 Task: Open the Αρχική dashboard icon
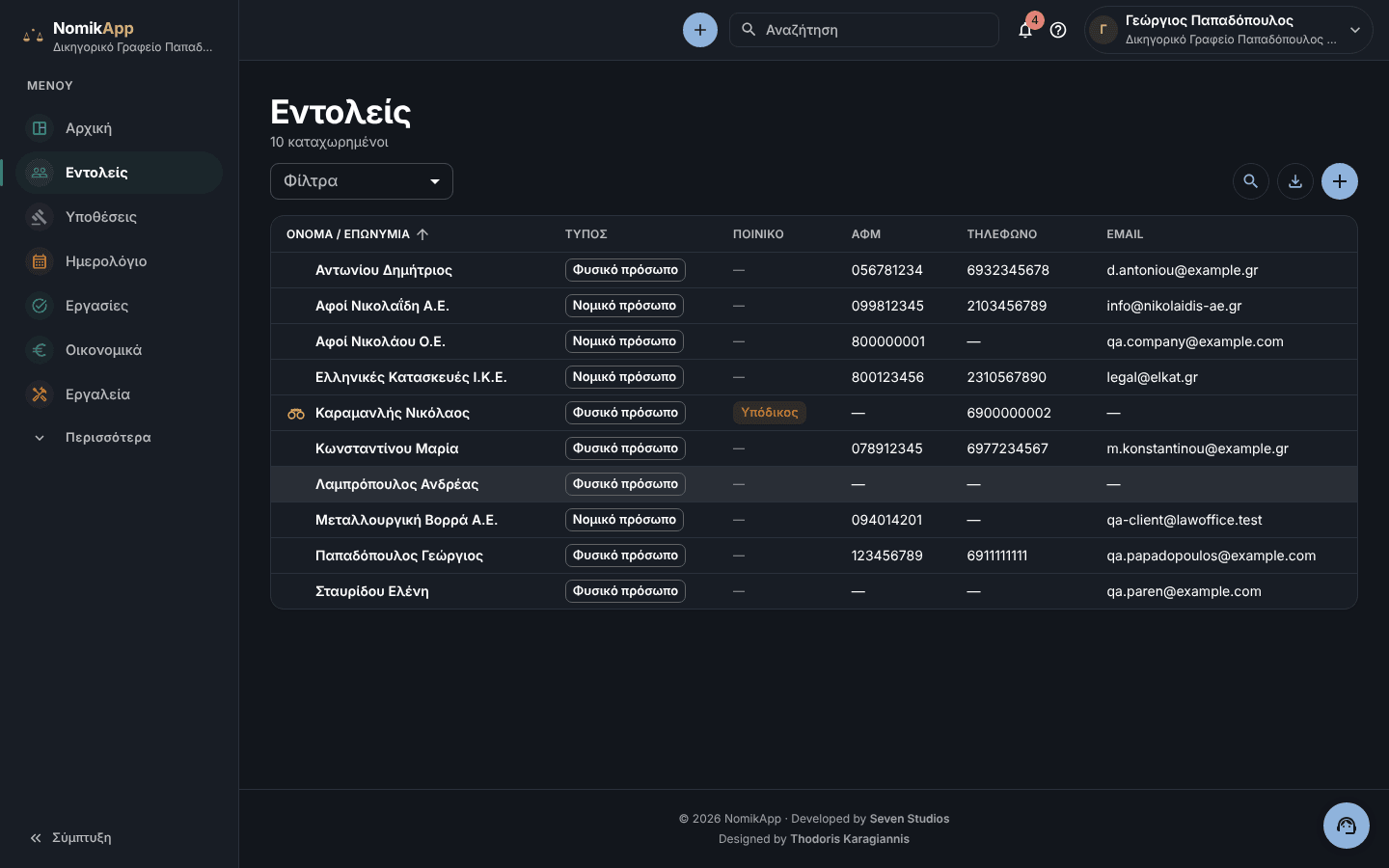[40, 128]
